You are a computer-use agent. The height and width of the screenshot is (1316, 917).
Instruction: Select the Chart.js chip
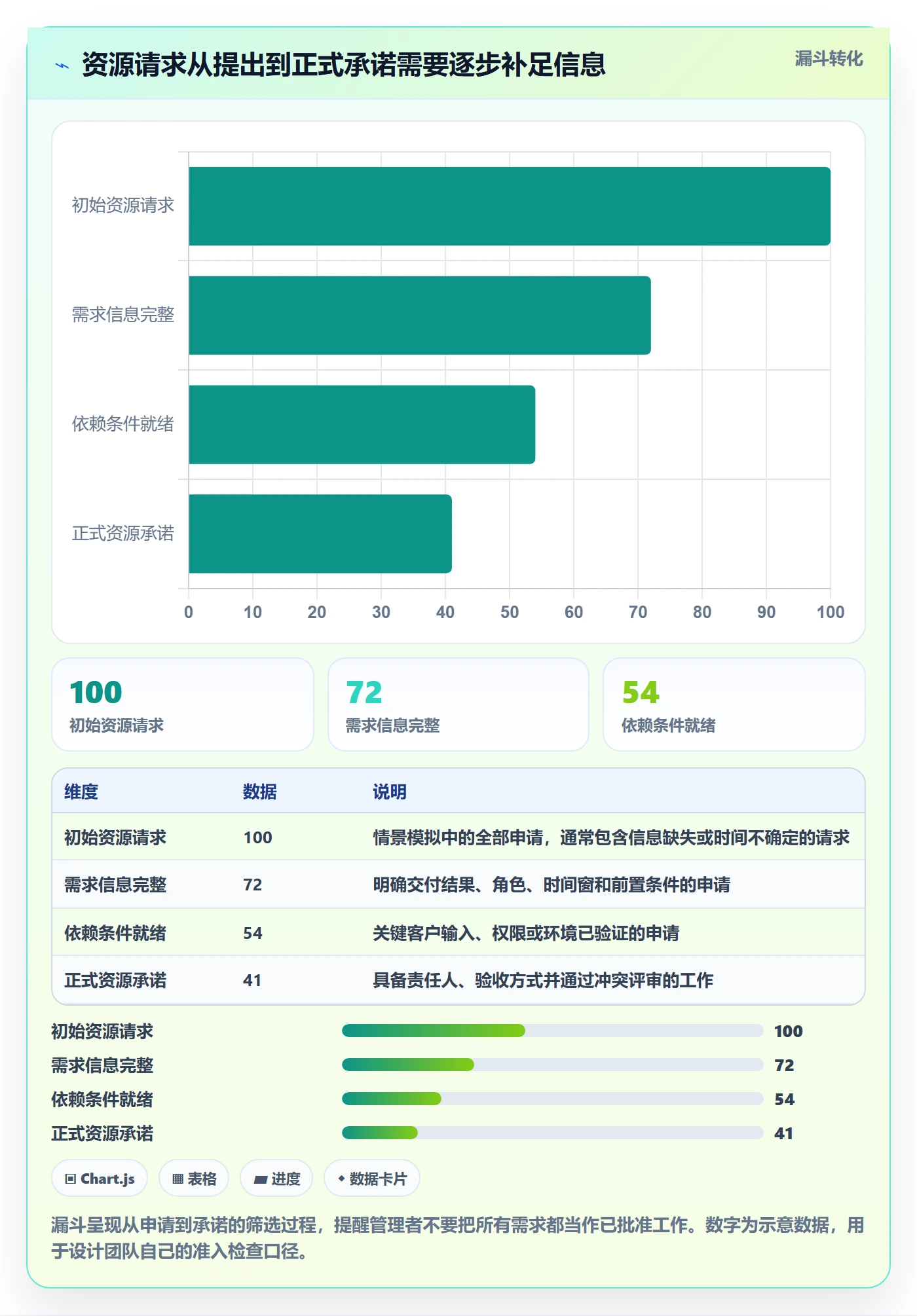click(100, 1179)
